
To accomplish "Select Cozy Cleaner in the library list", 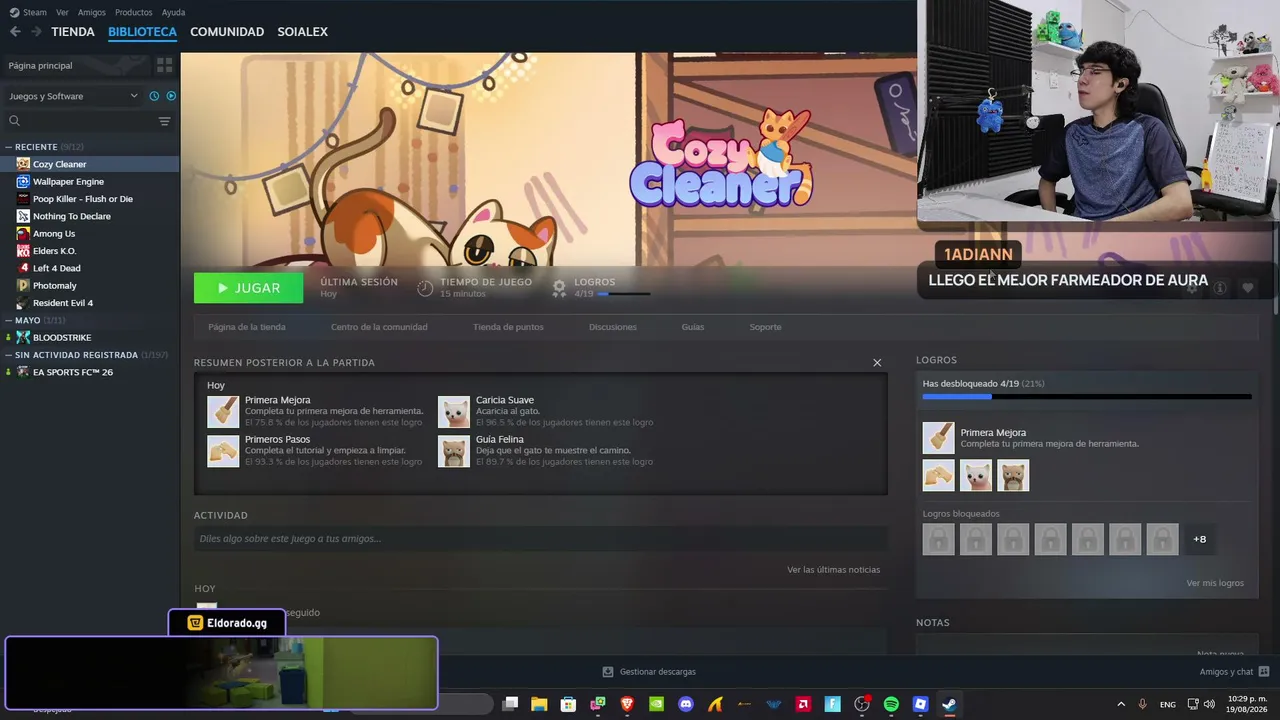I will tap(90, 164).
